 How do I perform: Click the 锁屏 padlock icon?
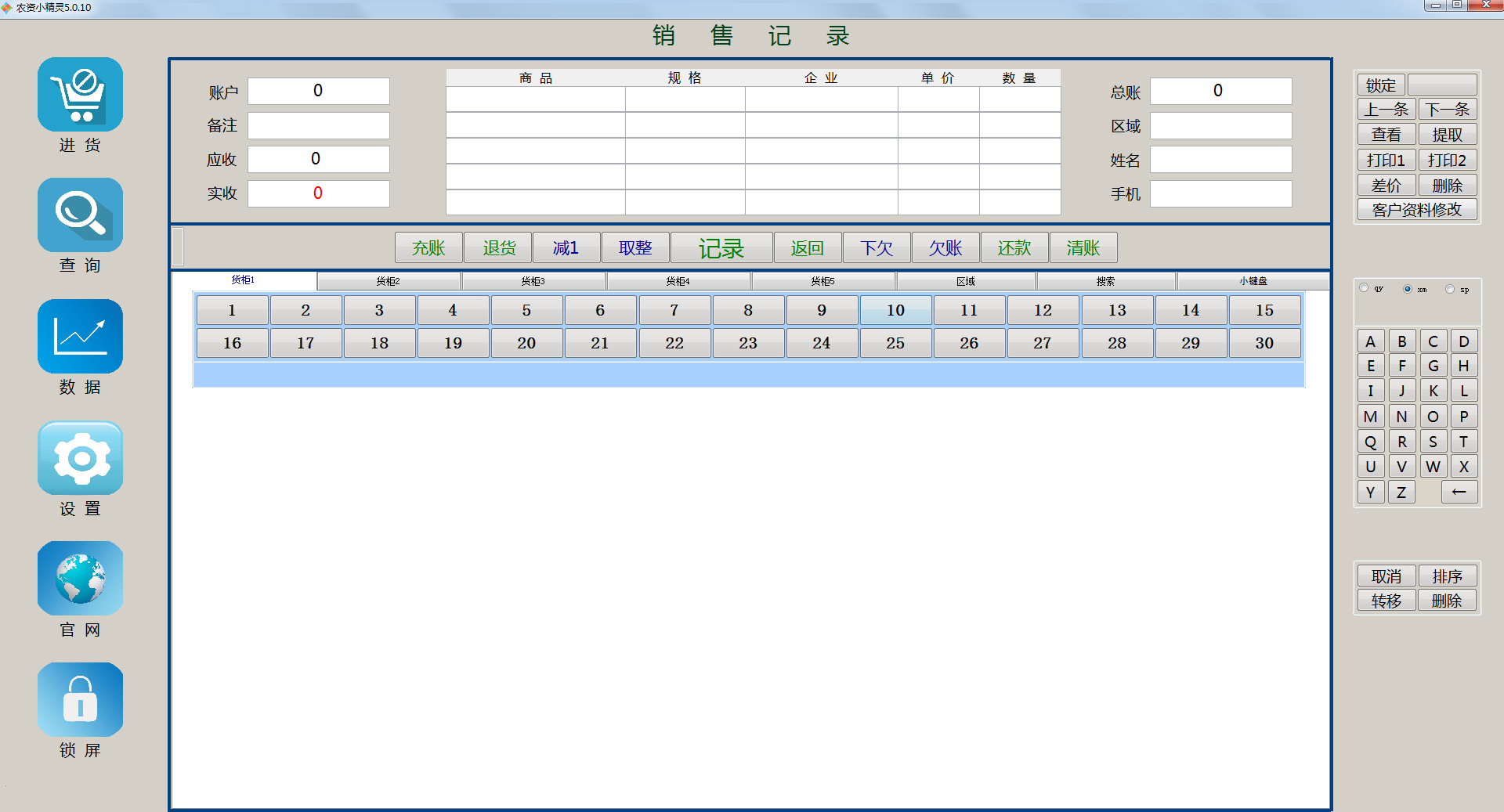point(80,699)
